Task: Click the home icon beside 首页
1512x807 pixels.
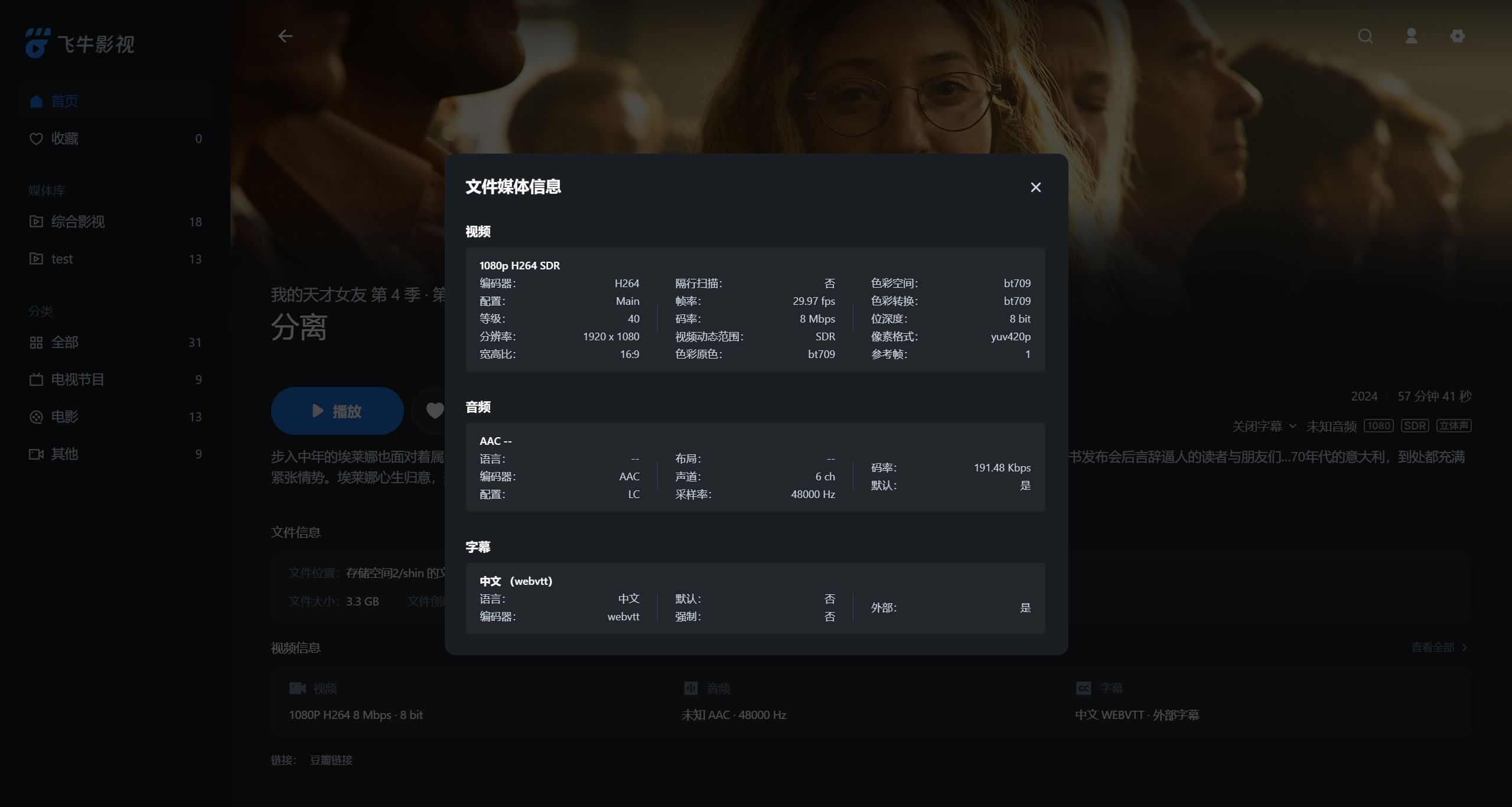Action: click(36, 101)
